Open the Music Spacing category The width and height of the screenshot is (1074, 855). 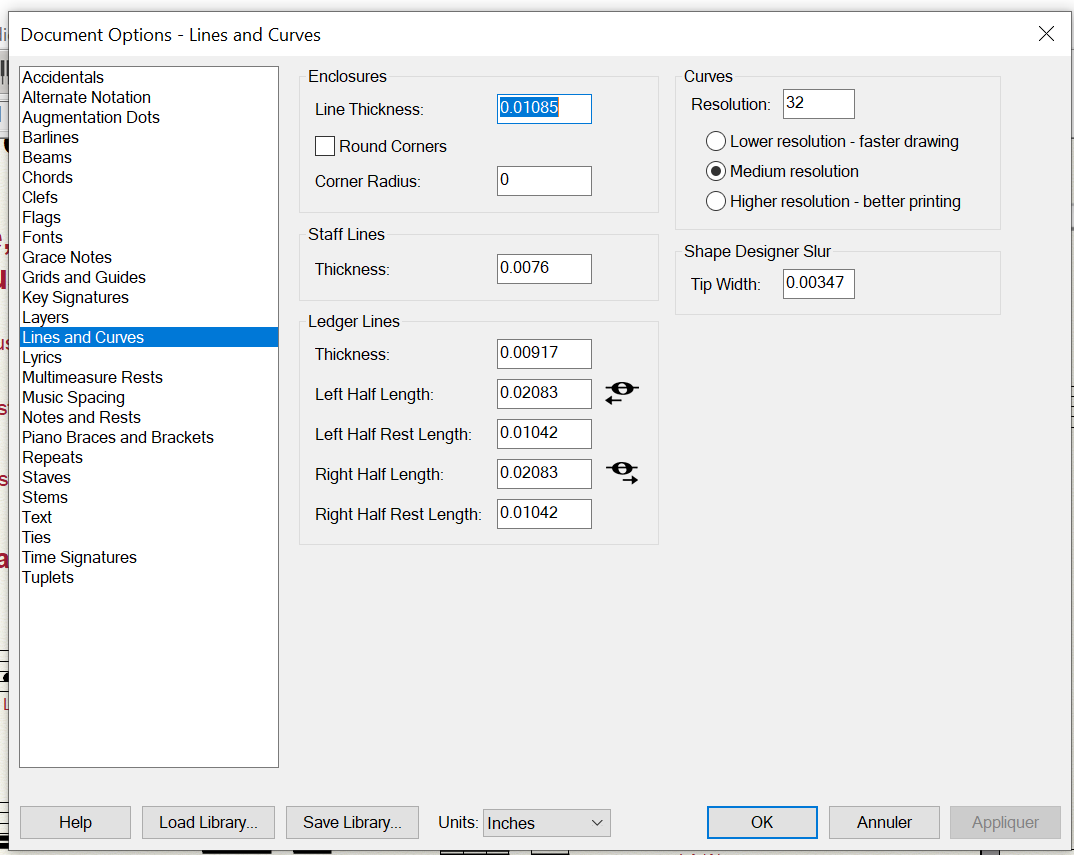point(73,397)
